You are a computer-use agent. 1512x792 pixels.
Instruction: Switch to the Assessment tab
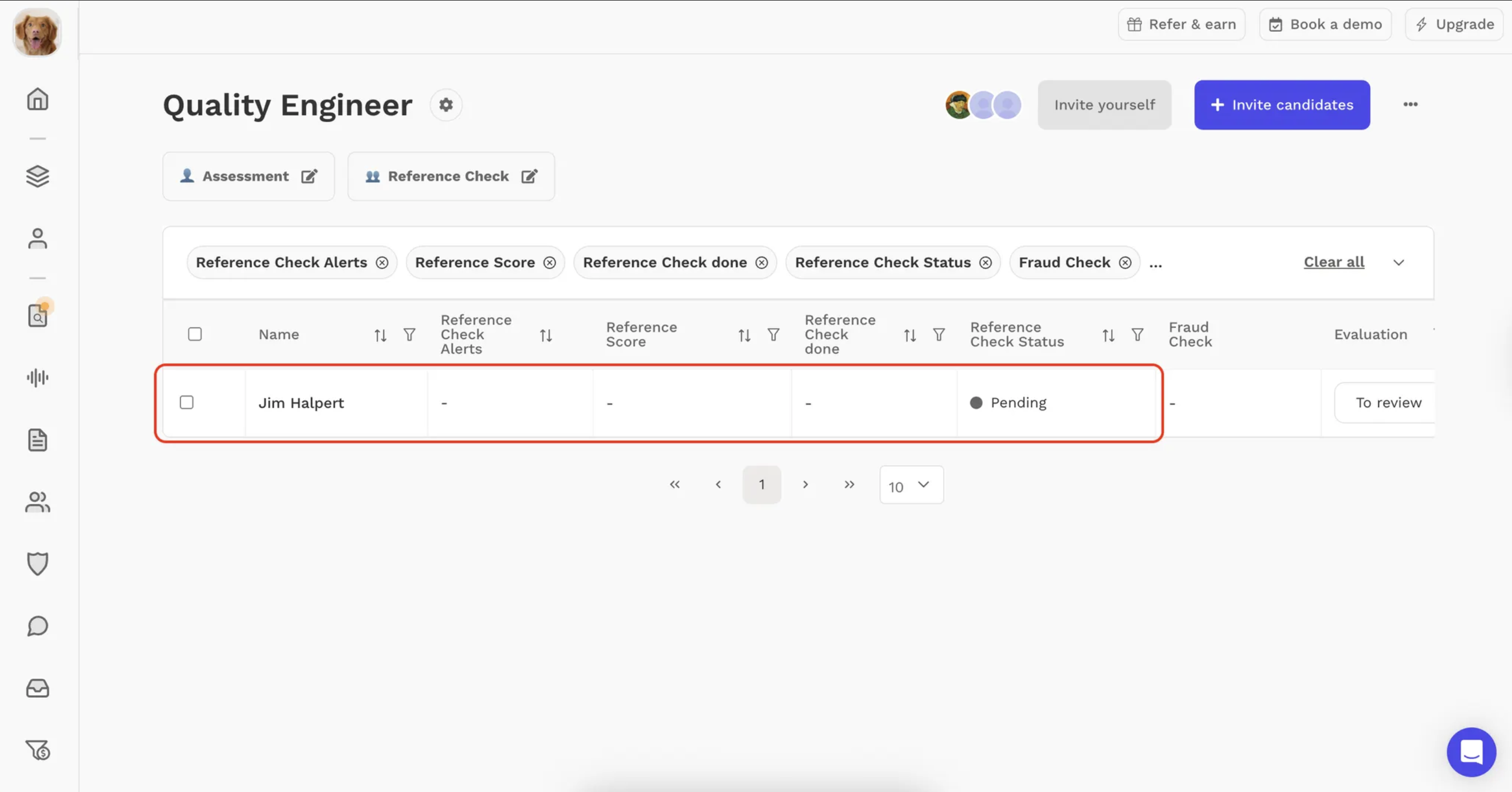(x=245, y=176)
